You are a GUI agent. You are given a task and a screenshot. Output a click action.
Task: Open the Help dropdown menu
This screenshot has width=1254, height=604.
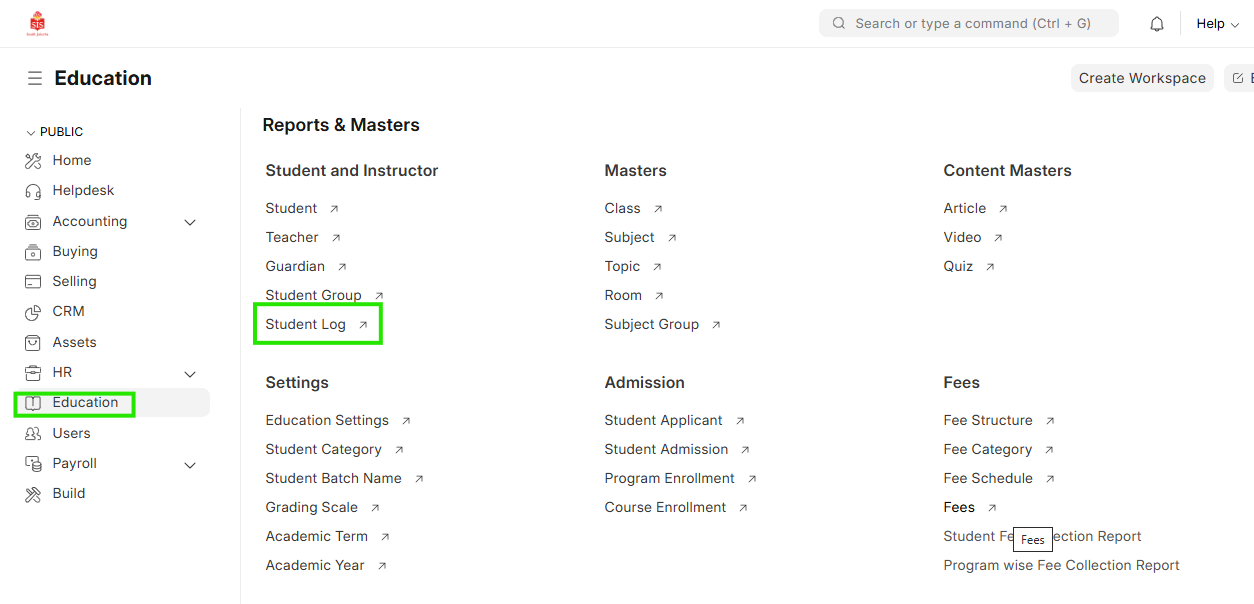[1217, 24]
